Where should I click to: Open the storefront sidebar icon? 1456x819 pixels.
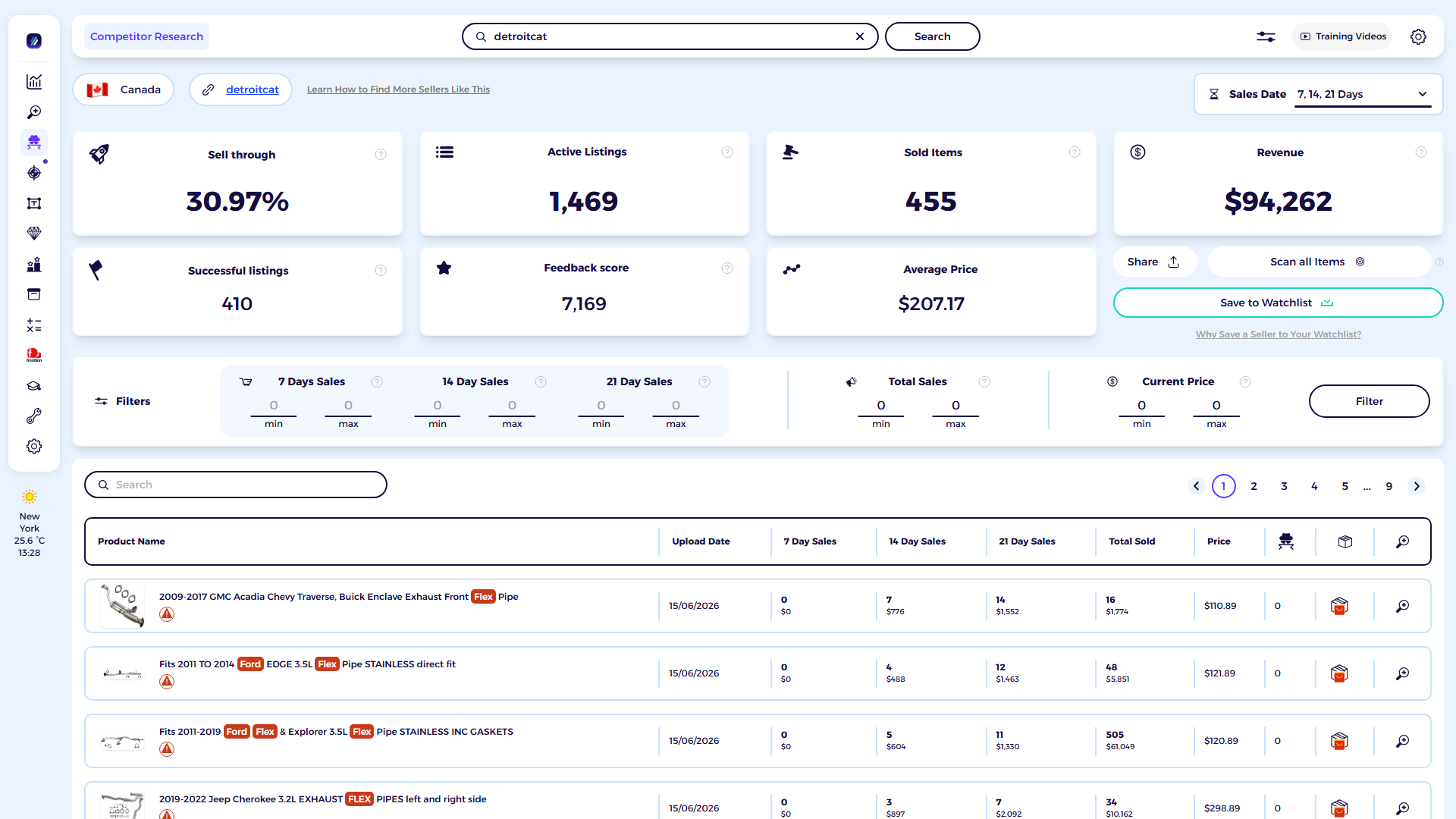coord(34,294)
